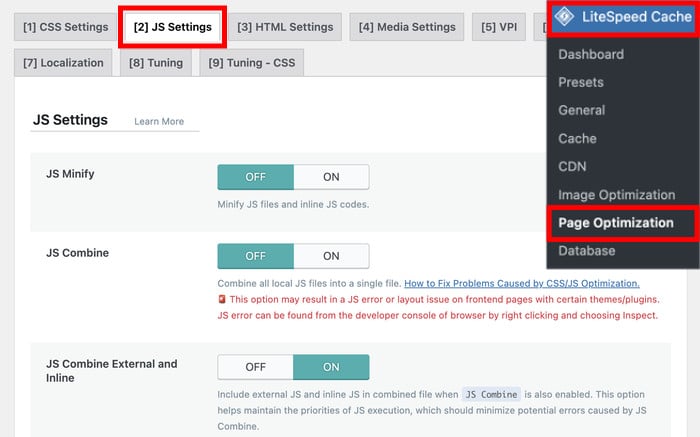The width and height of the screenshot is (700, 437).
Task: Open the [4] Media Settings tab
Action: 407,27
